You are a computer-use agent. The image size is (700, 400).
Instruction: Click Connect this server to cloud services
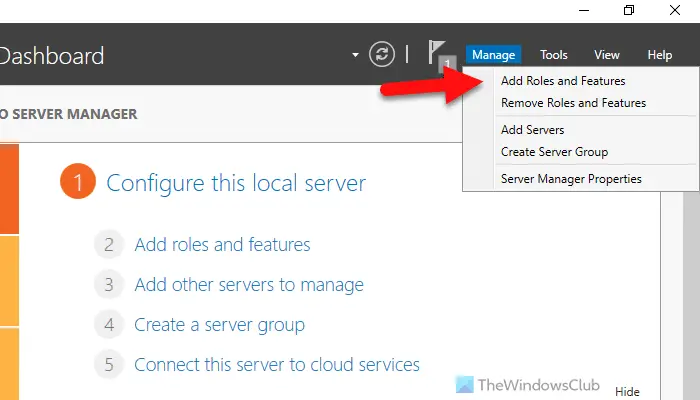277,365
